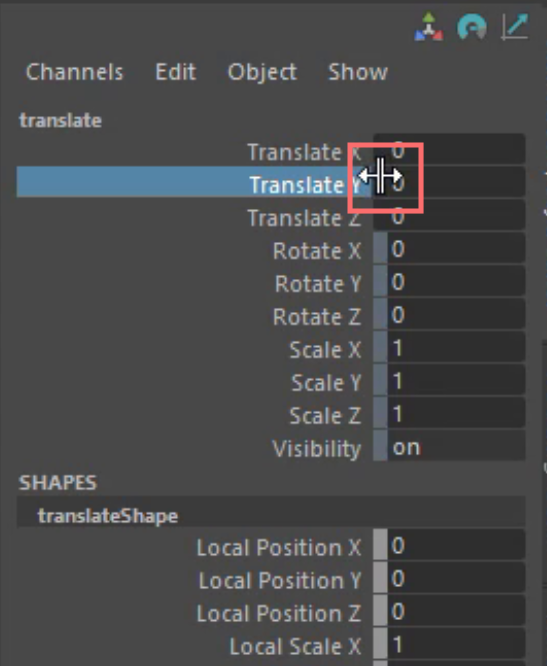Click the Local Position Y value field
Image resolution: width=547 pixels, height=666 pixels.
456,579
